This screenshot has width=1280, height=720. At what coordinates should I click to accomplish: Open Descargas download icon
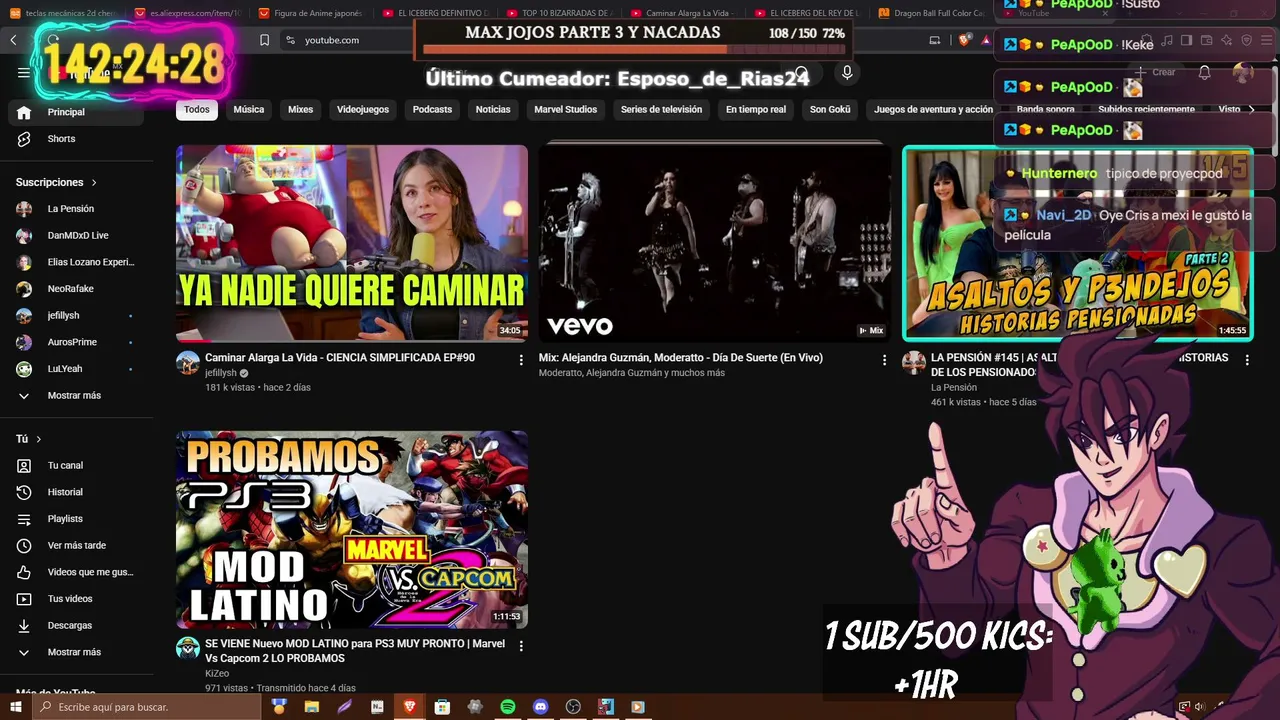(x=24, y=626)
